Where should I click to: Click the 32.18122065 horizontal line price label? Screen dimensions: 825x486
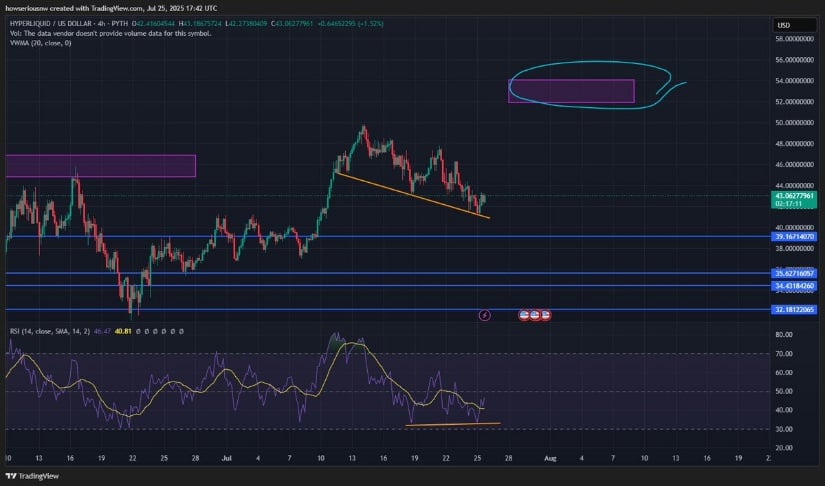(x=794, y=310)
